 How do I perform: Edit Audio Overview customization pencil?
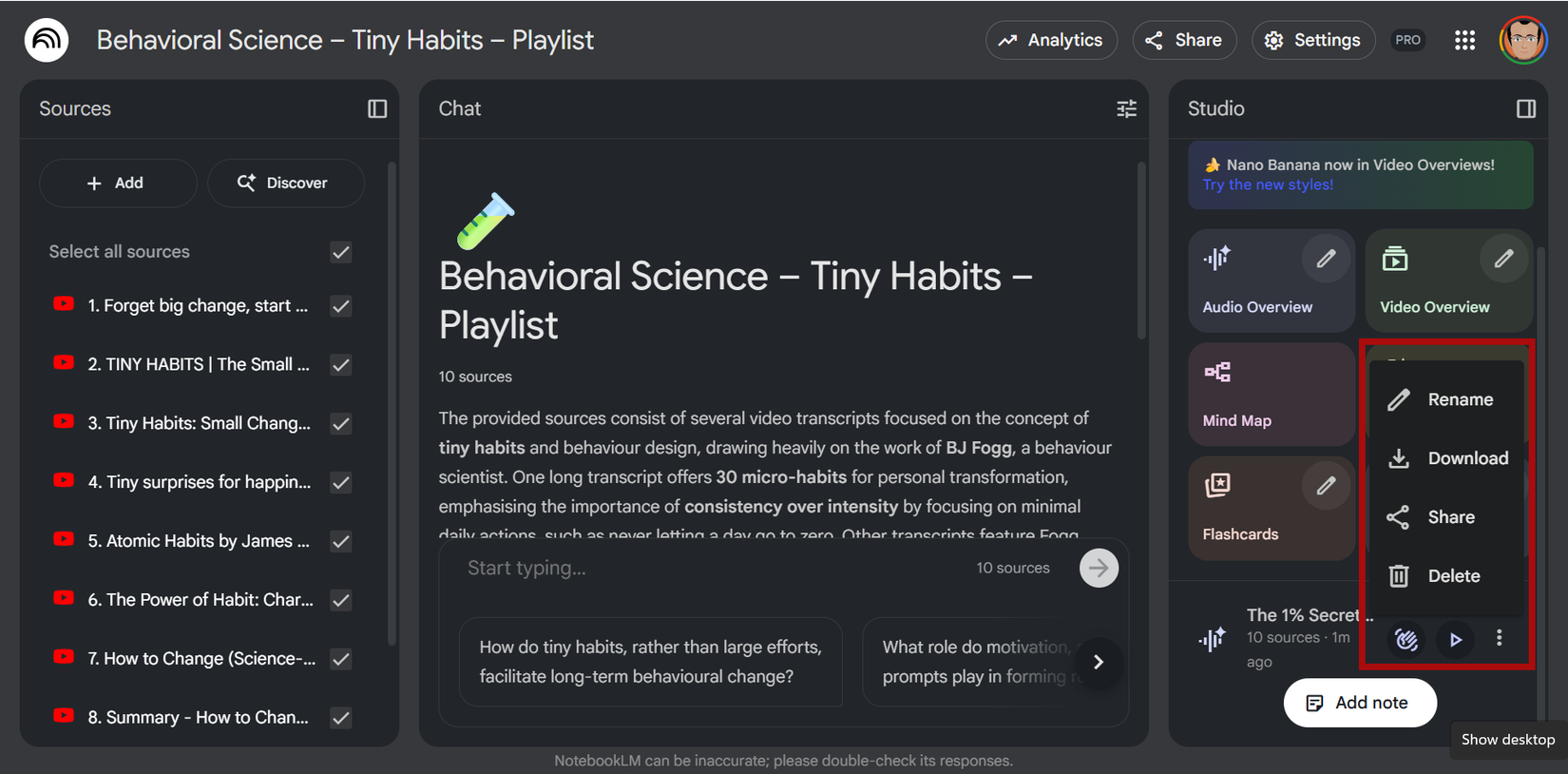1326,259
